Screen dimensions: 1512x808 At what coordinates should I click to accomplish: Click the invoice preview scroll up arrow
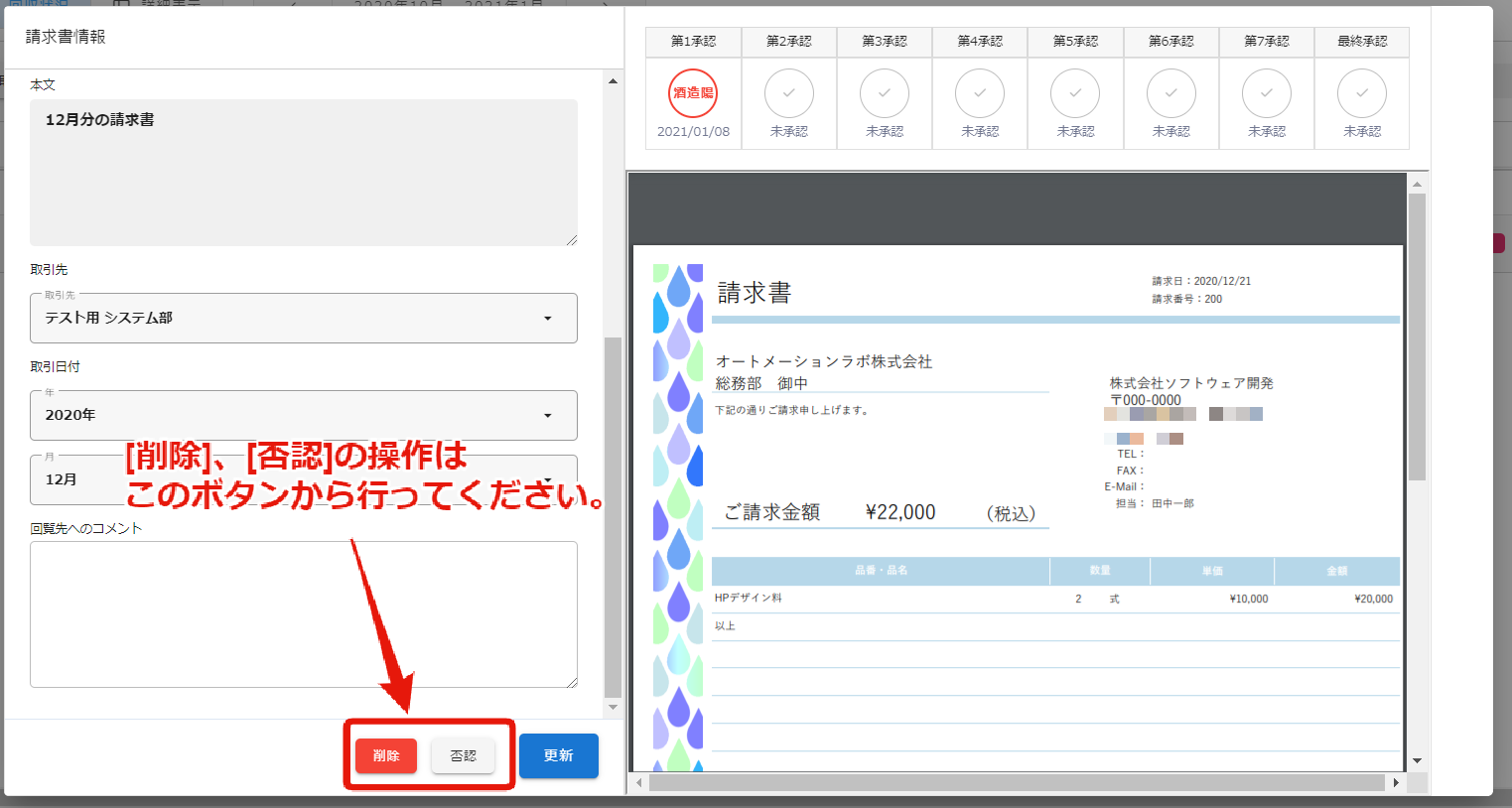[x=1417, y=184]
